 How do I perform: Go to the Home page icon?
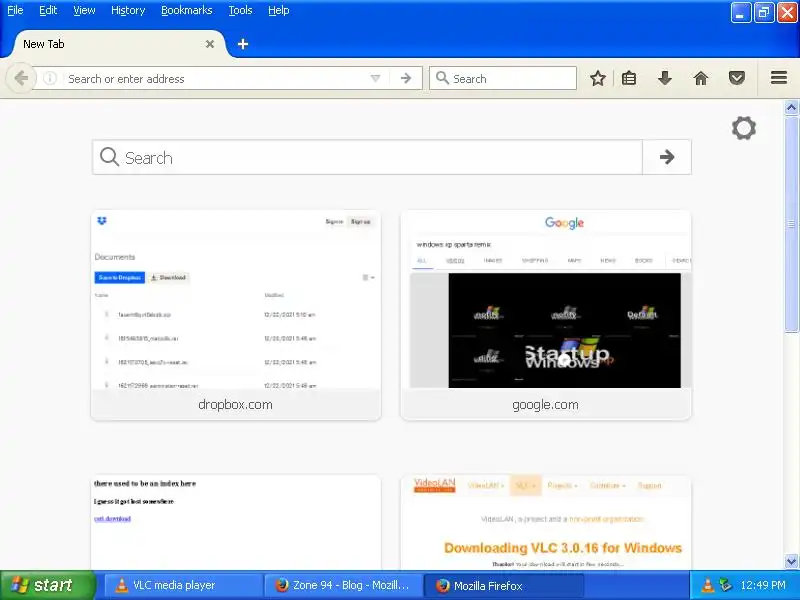tap(701, 78)
